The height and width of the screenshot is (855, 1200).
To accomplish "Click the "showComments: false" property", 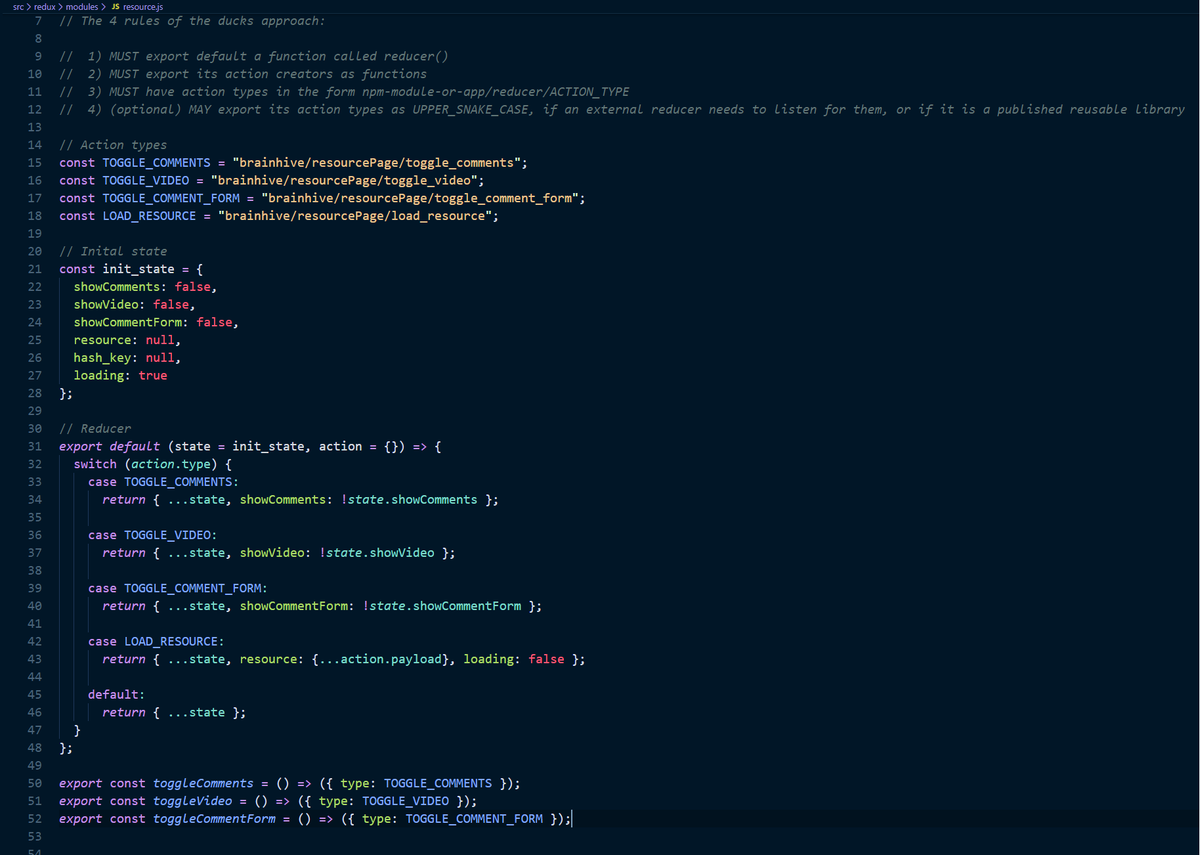I will (142, 287).
